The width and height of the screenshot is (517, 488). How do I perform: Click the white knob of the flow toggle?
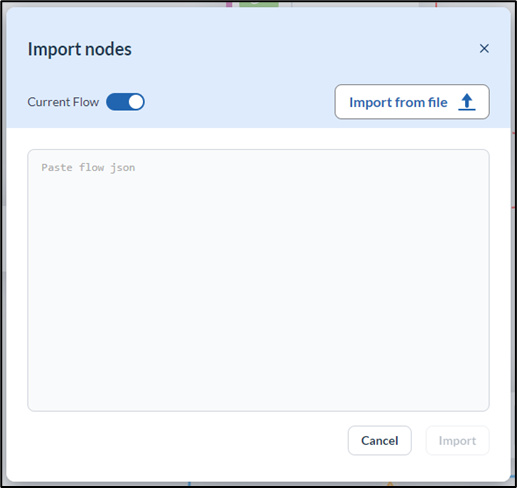pyautogui.click(x=136, y=102)
